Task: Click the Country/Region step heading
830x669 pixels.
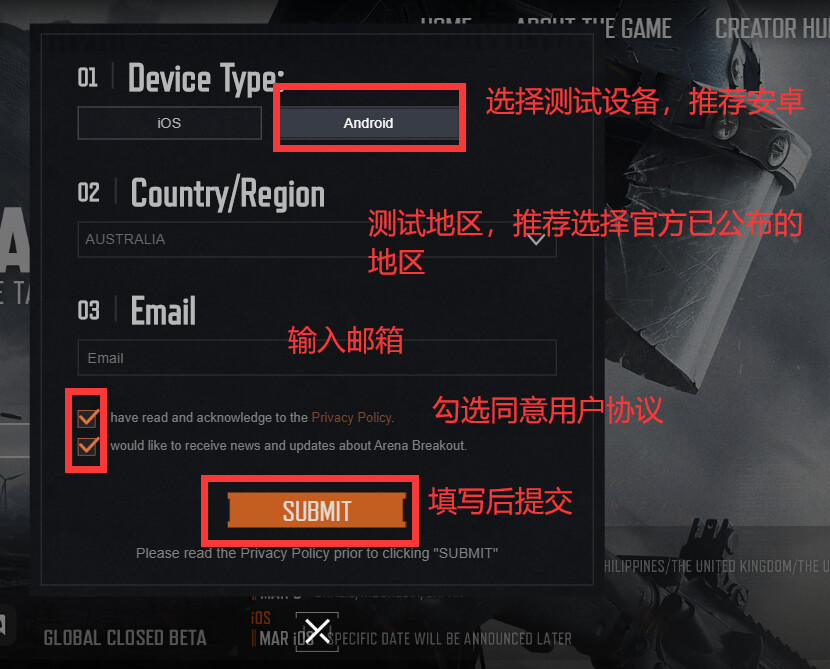Action: coord(228,194)
